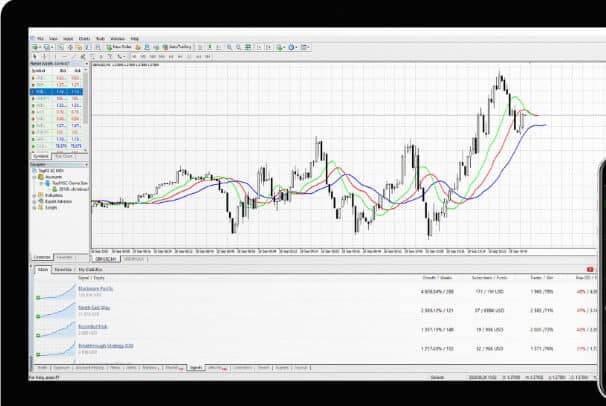Select the Text tool icon
This screenshot has width=606, height=406.
pyautogui.click(x=101, y=56)
